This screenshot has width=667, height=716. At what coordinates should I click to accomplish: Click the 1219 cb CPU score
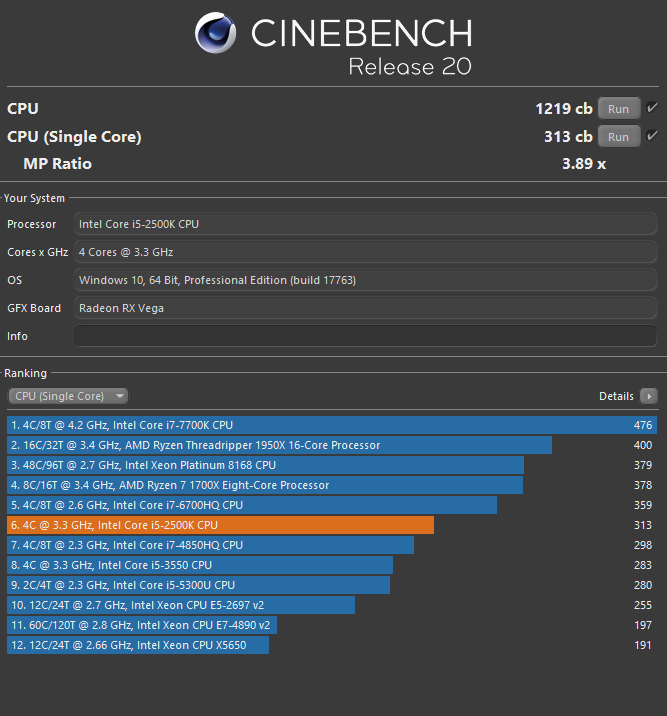click(564, 109)
